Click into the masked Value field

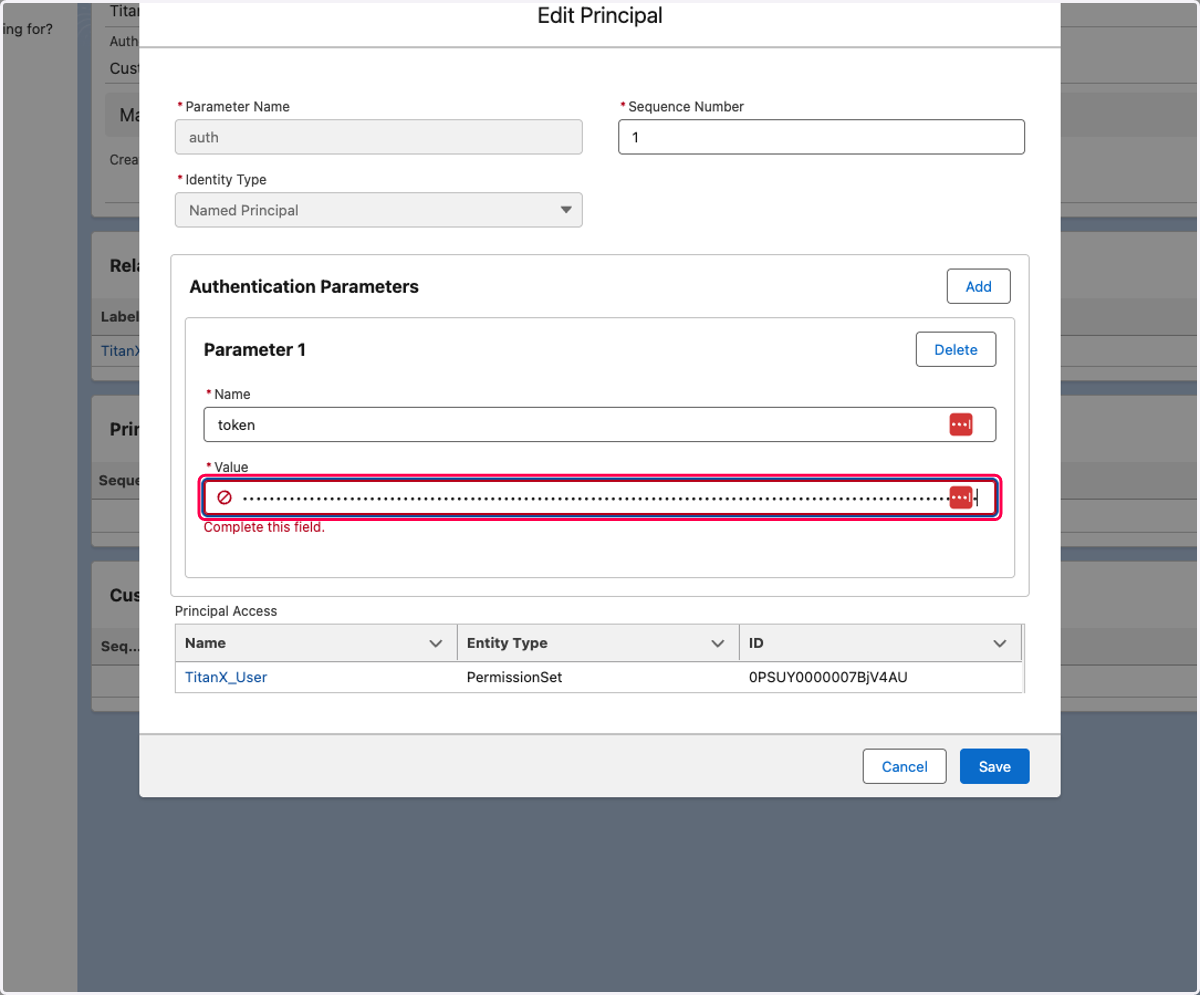599,497
